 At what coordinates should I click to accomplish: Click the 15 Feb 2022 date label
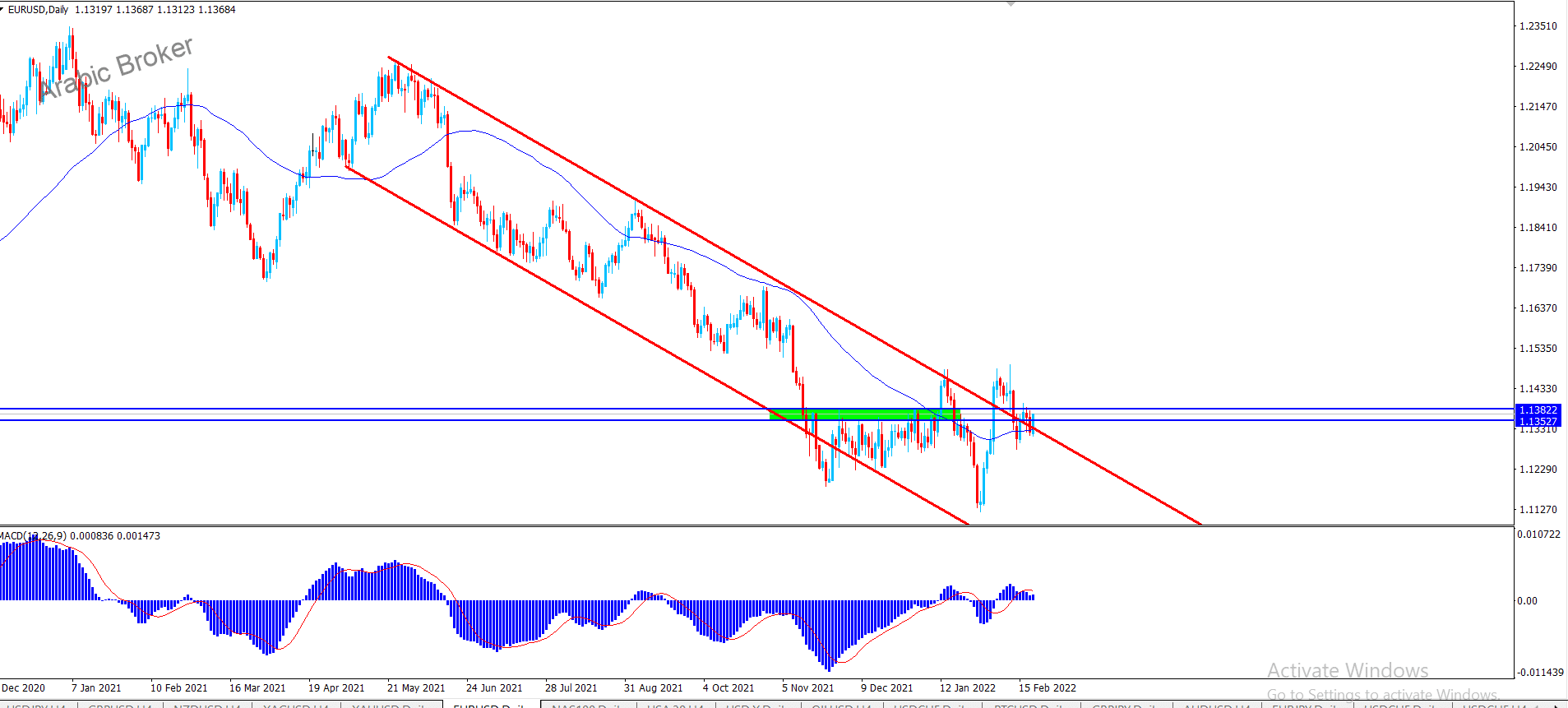[x=1047, y=688]
